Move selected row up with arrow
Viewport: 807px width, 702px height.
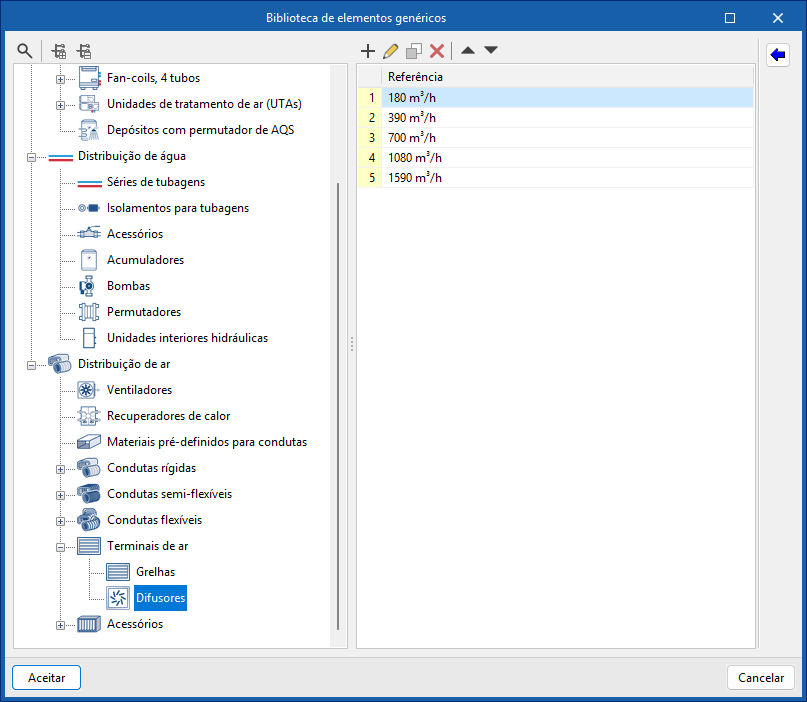coord(467,50)
